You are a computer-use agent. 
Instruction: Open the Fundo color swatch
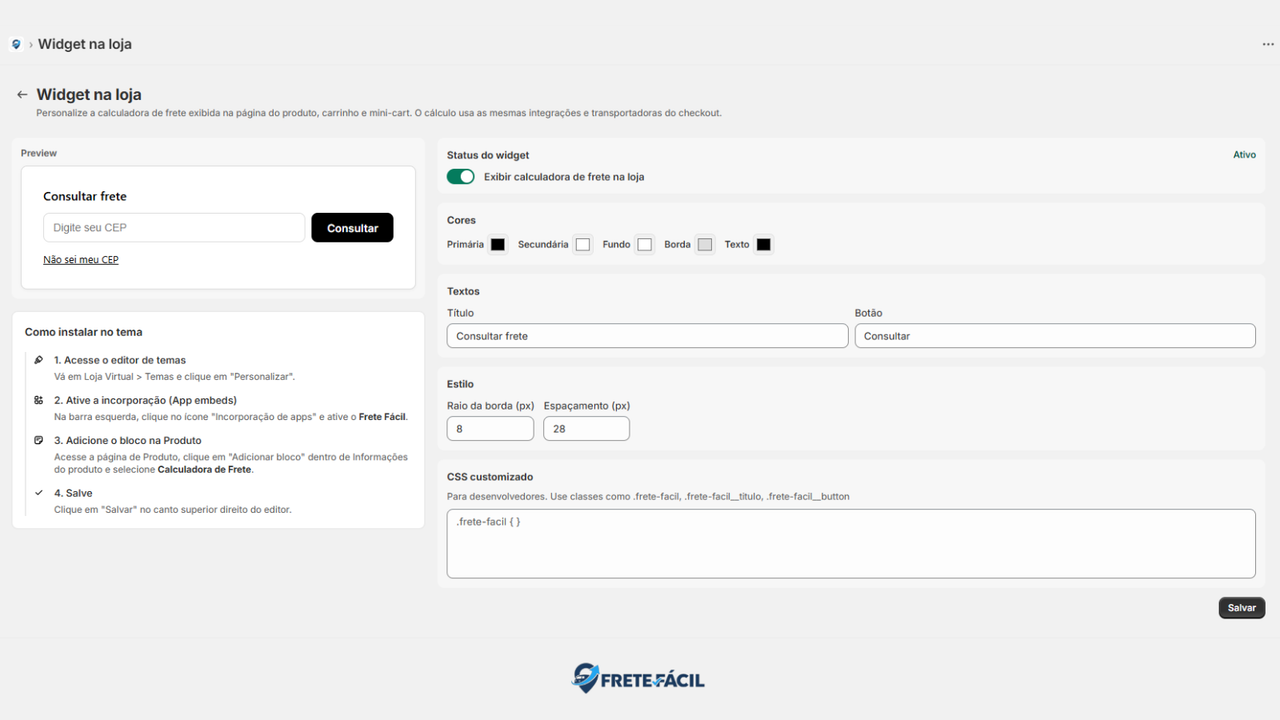[645, 244]
